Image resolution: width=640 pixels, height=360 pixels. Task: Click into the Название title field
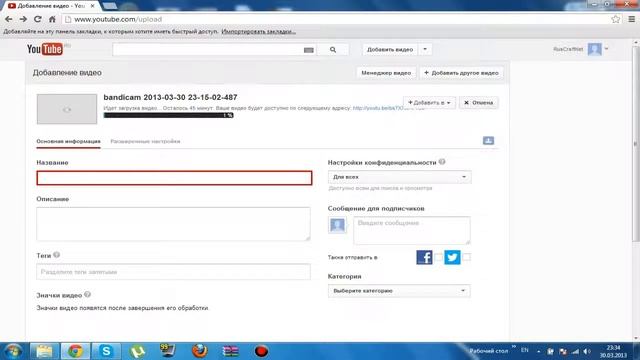174,178
